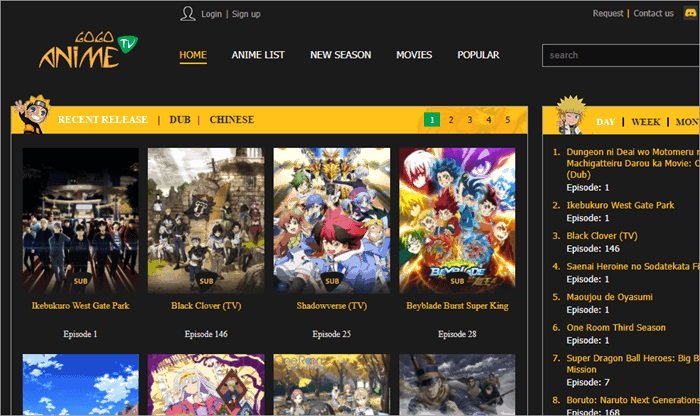Open the Ikebukuro West Gate Park poster thumbnail

80,221
